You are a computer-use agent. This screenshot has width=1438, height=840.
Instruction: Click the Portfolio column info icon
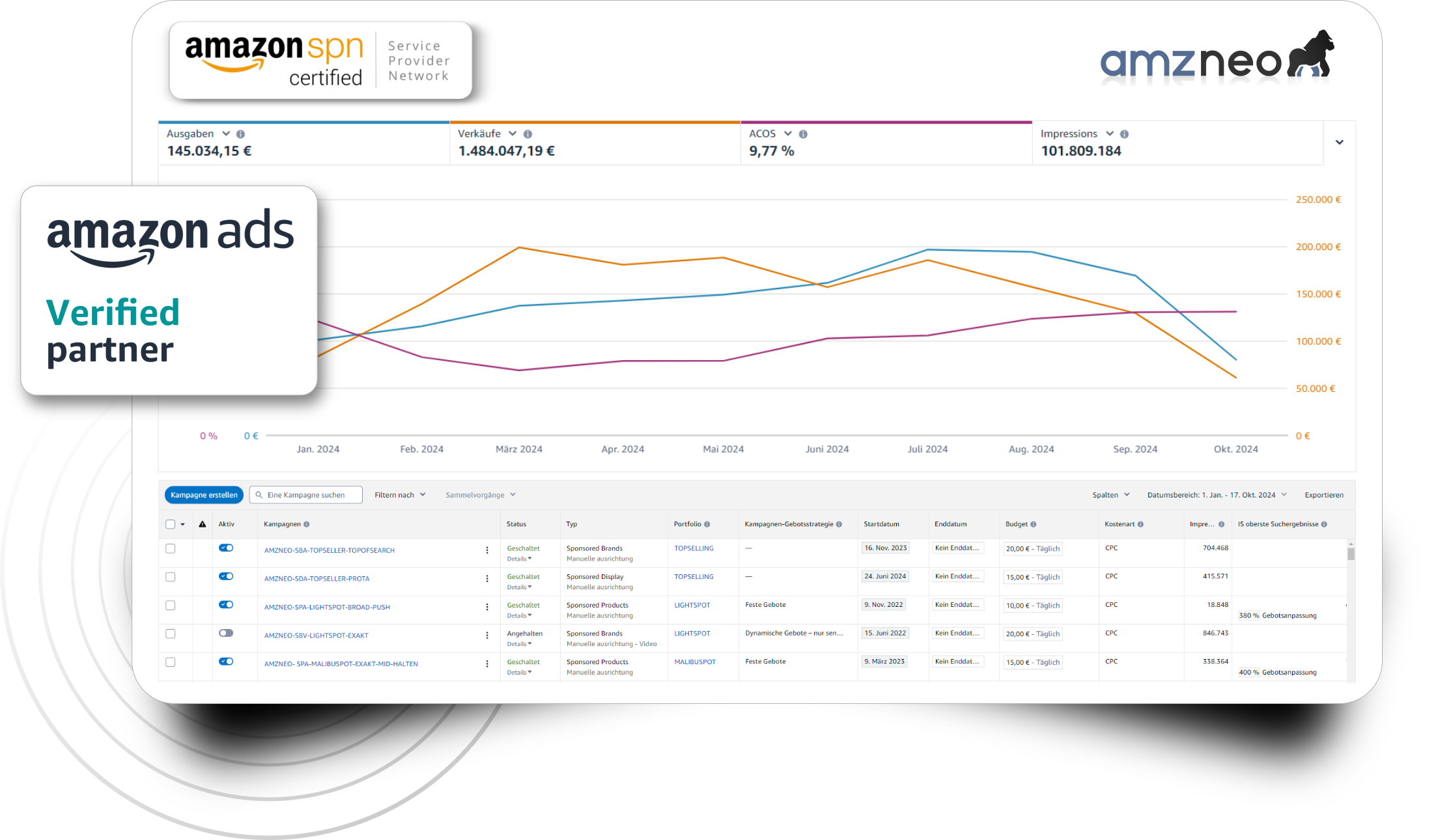[707, 524]
